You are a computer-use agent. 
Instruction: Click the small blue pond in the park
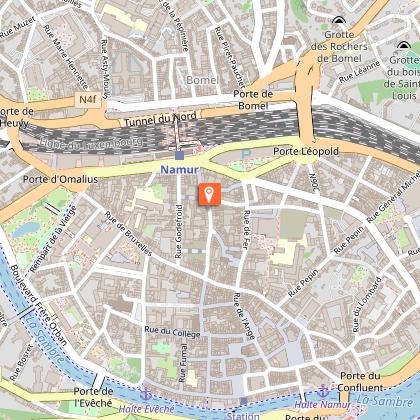tap(26, 229)
